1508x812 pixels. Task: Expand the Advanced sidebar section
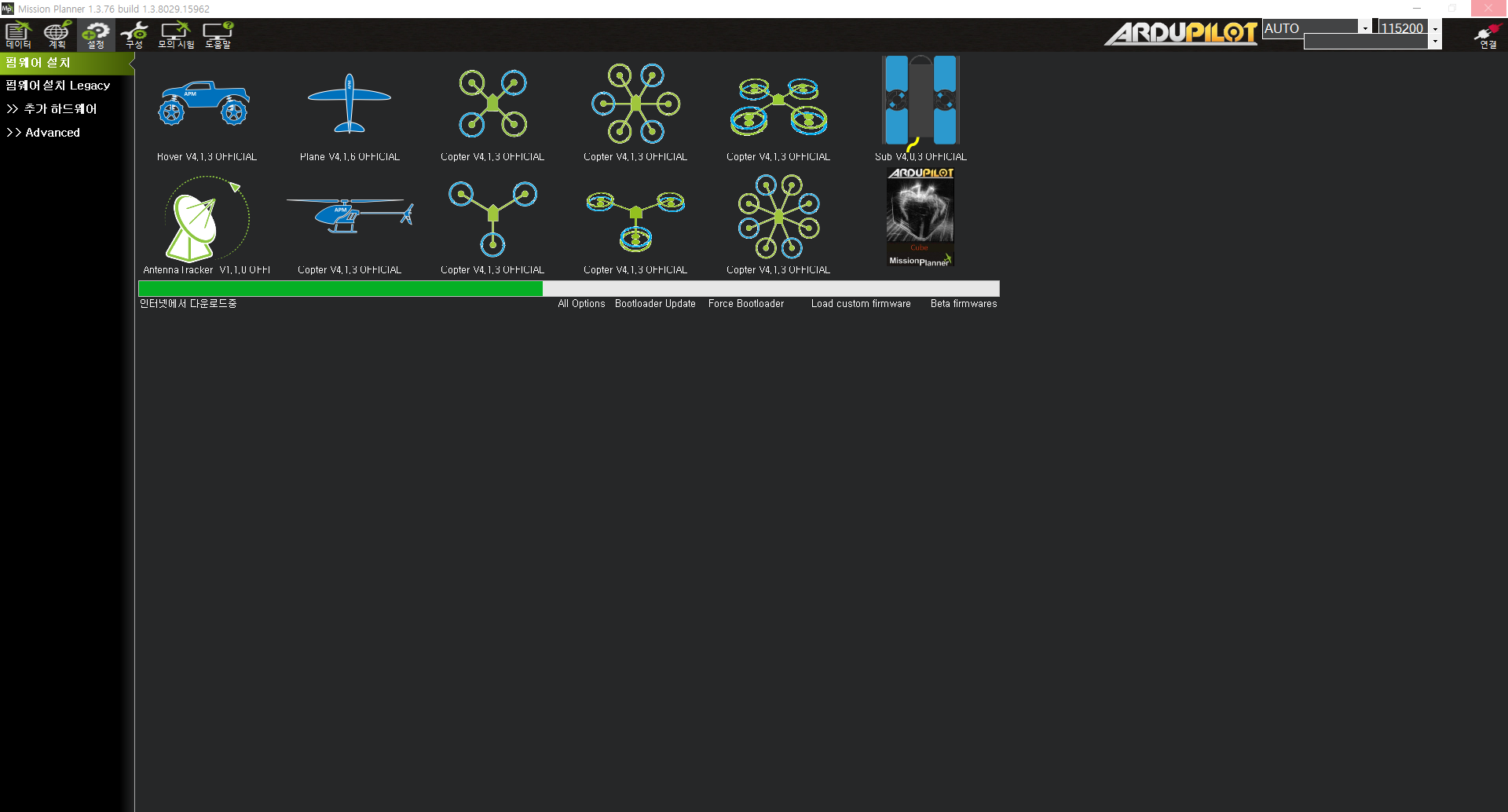tap(43, 133)
